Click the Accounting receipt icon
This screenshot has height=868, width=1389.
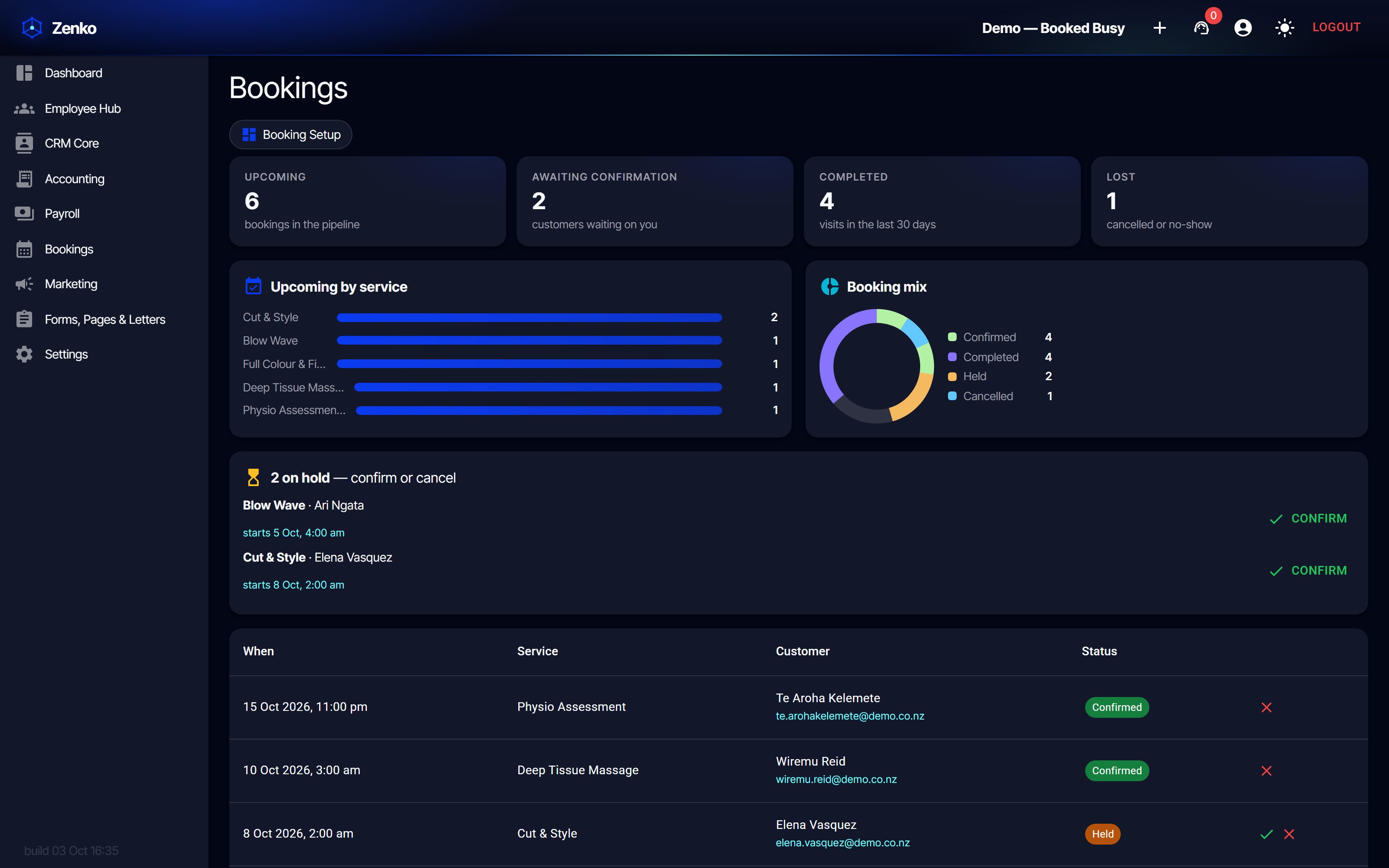pyautogui.click(x=24, y=178)
